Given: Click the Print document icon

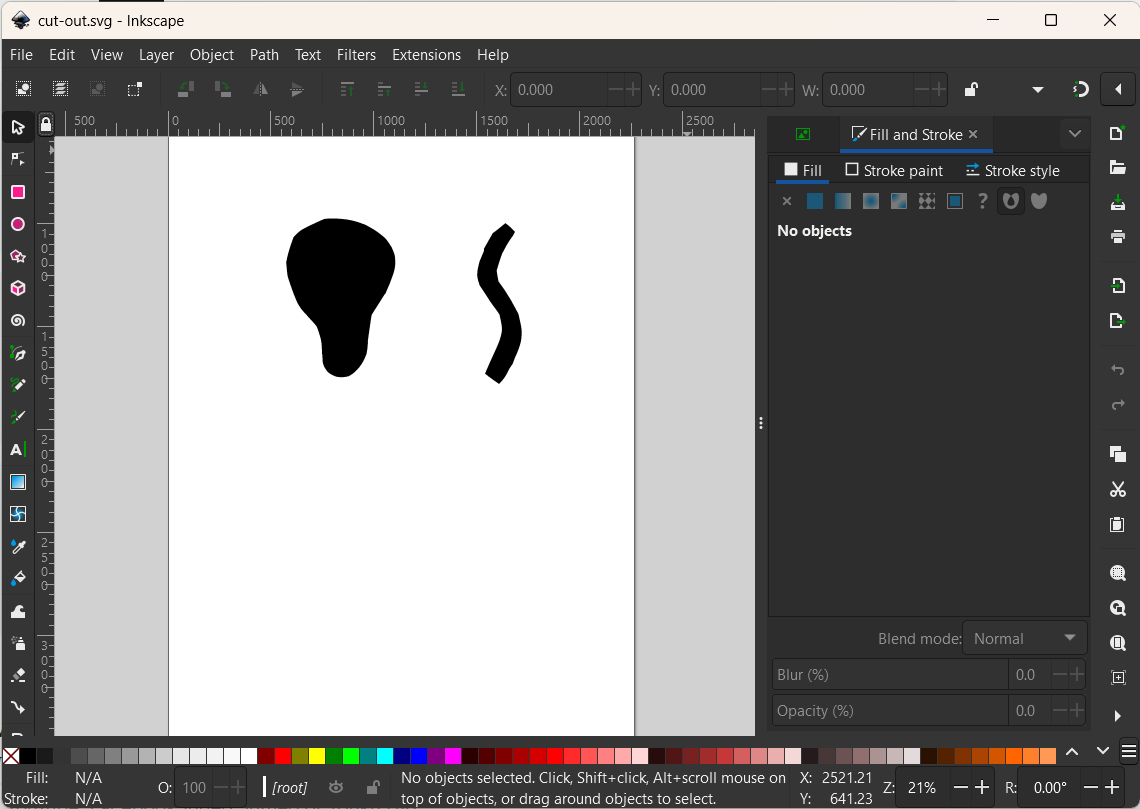Looking at the screenshot, I should pos(1118,237).
